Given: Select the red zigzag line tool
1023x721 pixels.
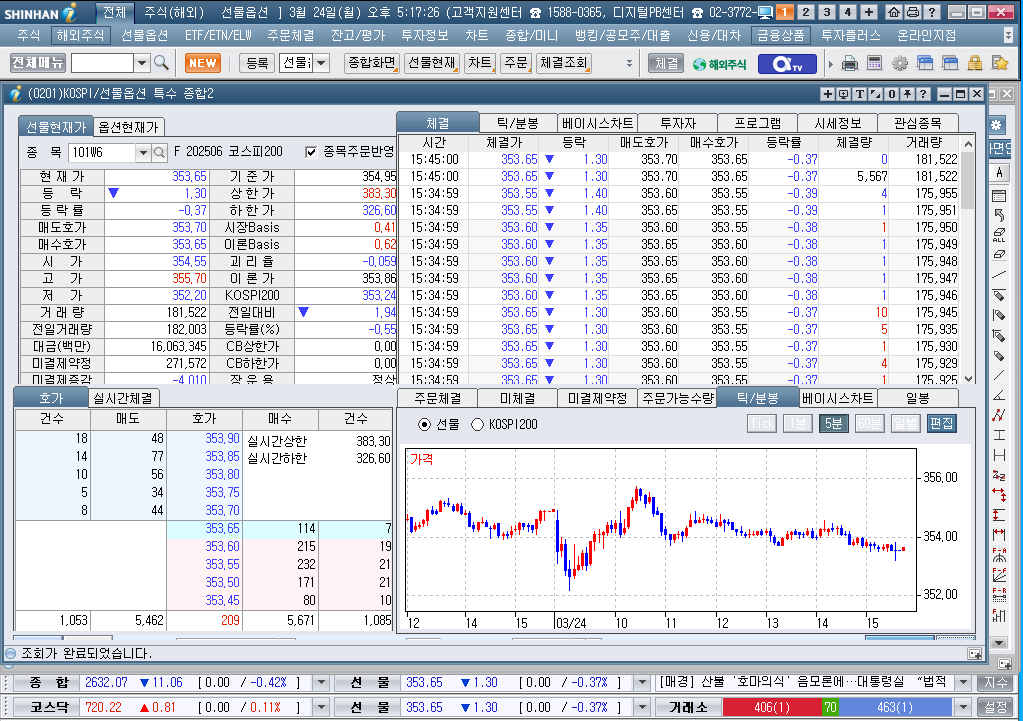Looking at the screenshot, I should coord(999,415).
